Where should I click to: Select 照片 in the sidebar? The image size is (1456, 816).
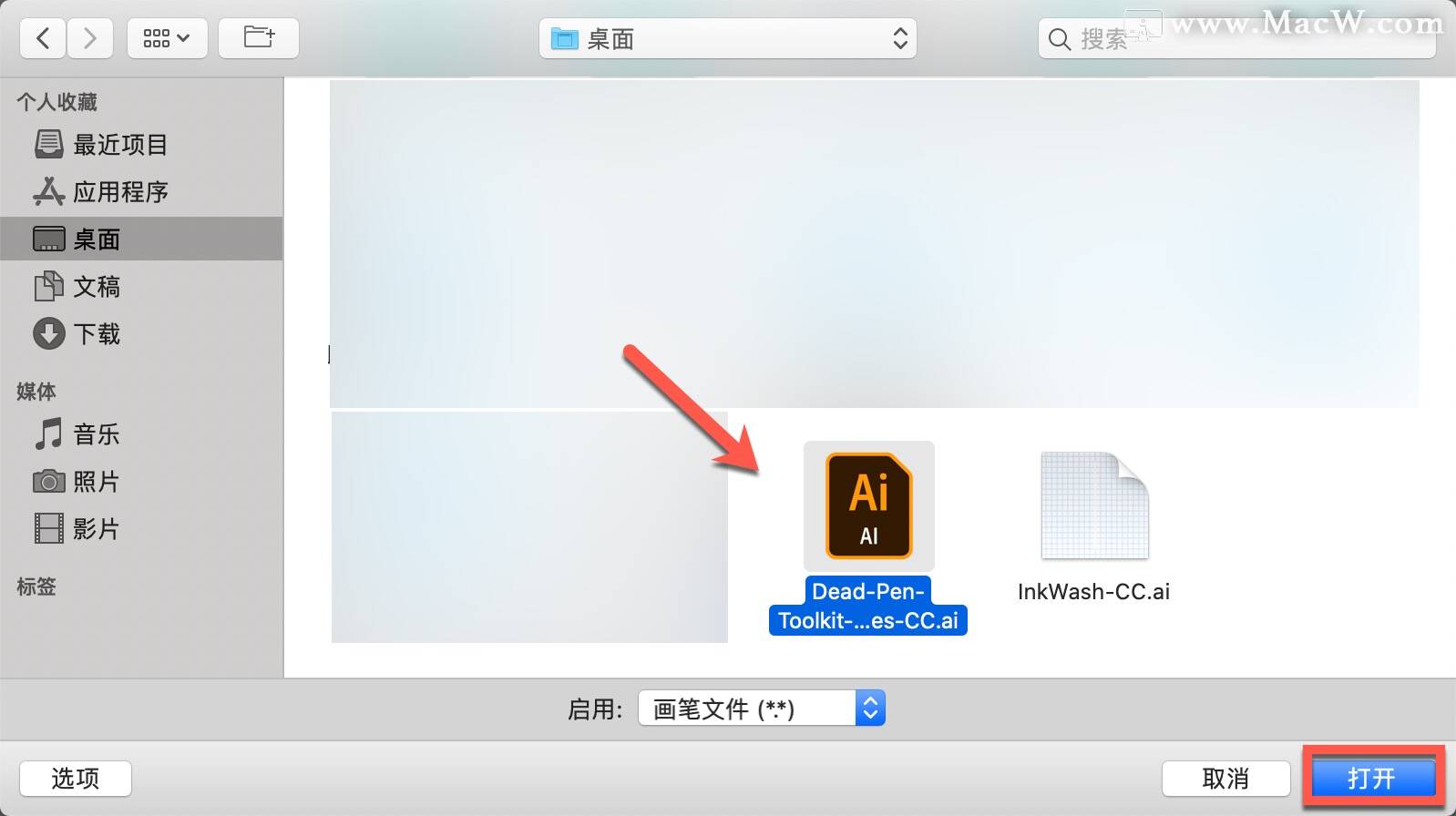[141, 482]
